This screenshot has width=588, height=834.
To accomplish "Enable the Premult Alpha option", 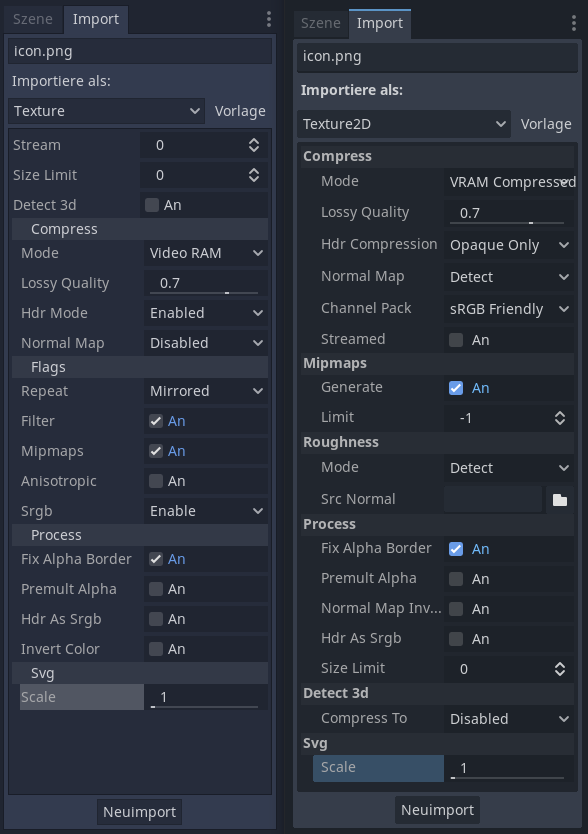I will (455, 578).
